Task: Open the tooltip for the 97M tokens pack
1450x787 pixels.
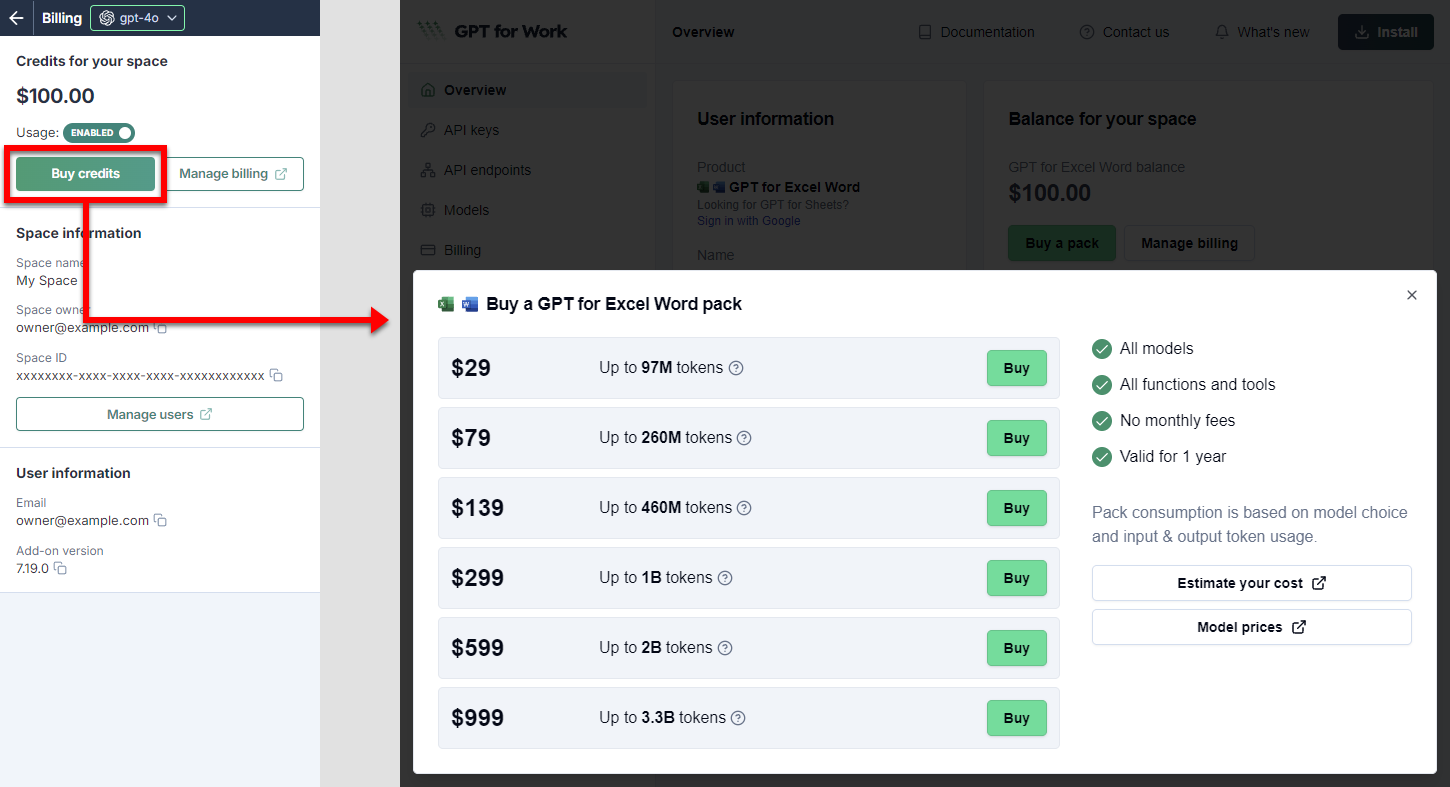Action: pos(736,368)
